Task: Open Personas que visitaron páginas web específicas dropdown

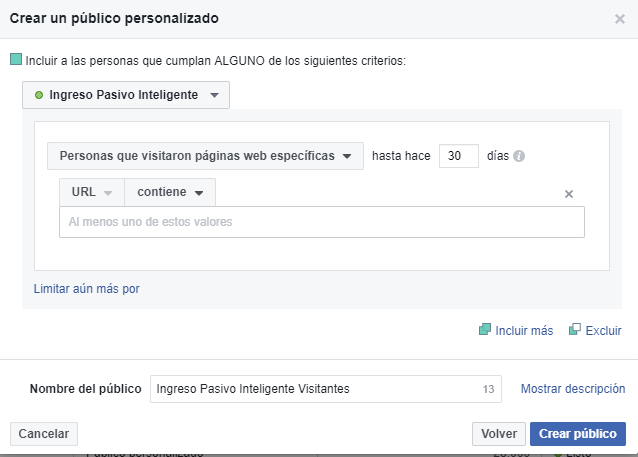Action: (205, 156)
